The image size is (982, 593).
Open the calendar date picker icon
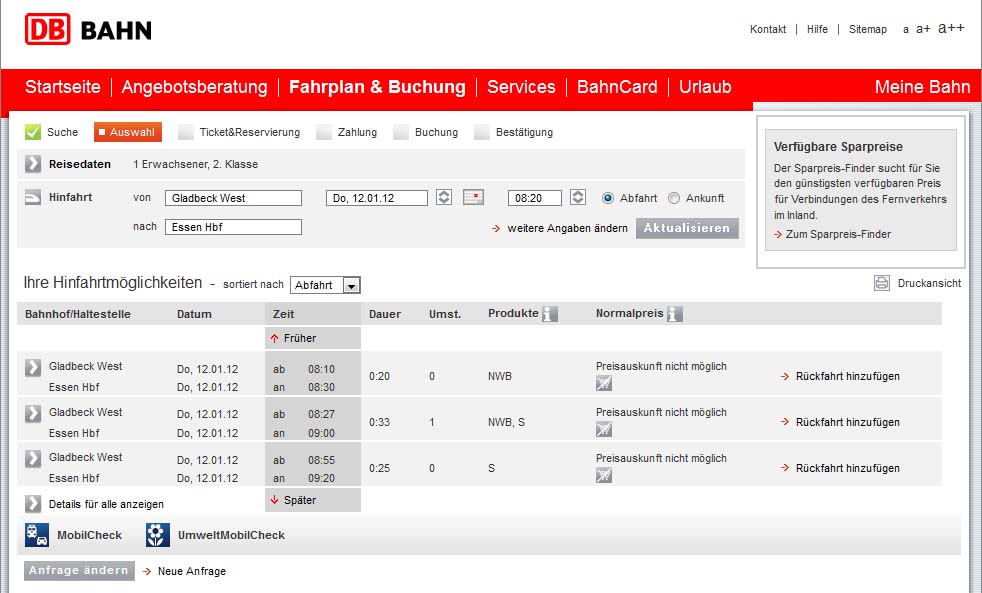[473, 197]
